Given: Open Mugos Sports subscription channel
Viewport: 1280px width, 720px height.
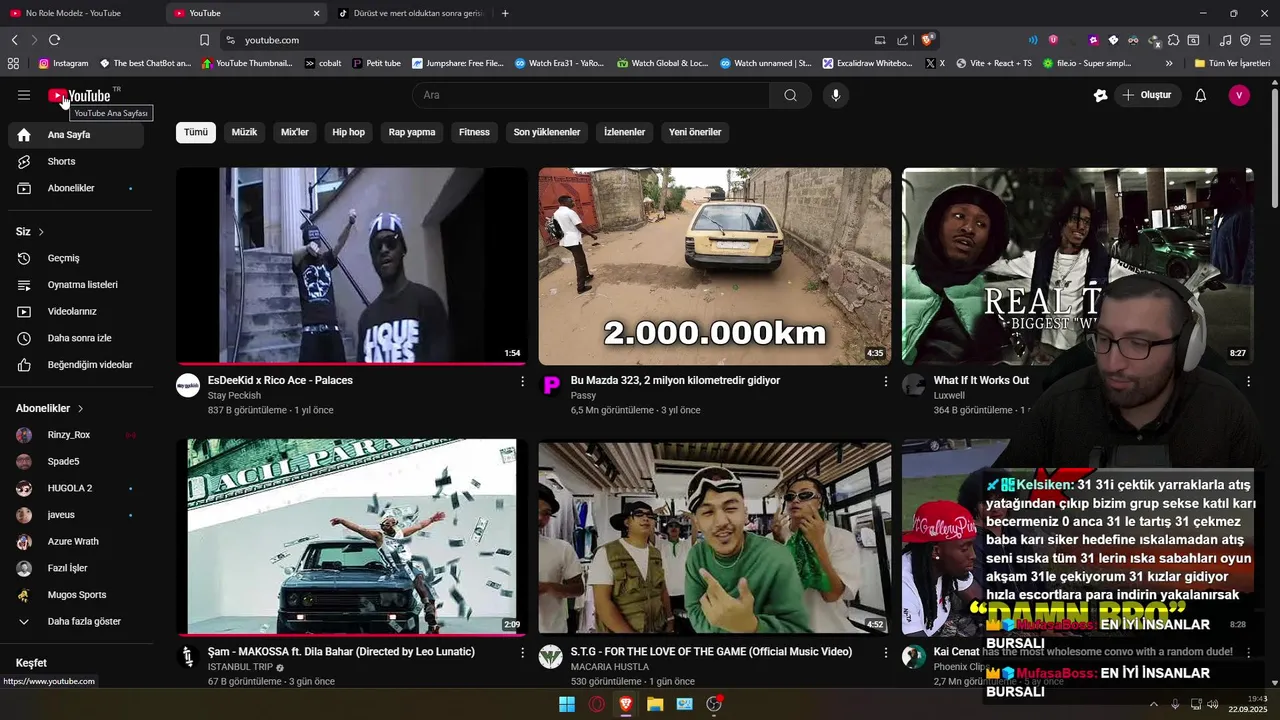Looking at the screenshot, I should coord(76,595).
